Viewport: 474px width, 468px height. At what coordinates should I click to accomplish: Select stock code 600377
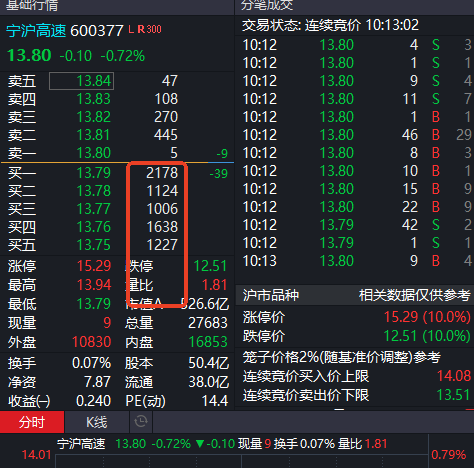(97, 31)
